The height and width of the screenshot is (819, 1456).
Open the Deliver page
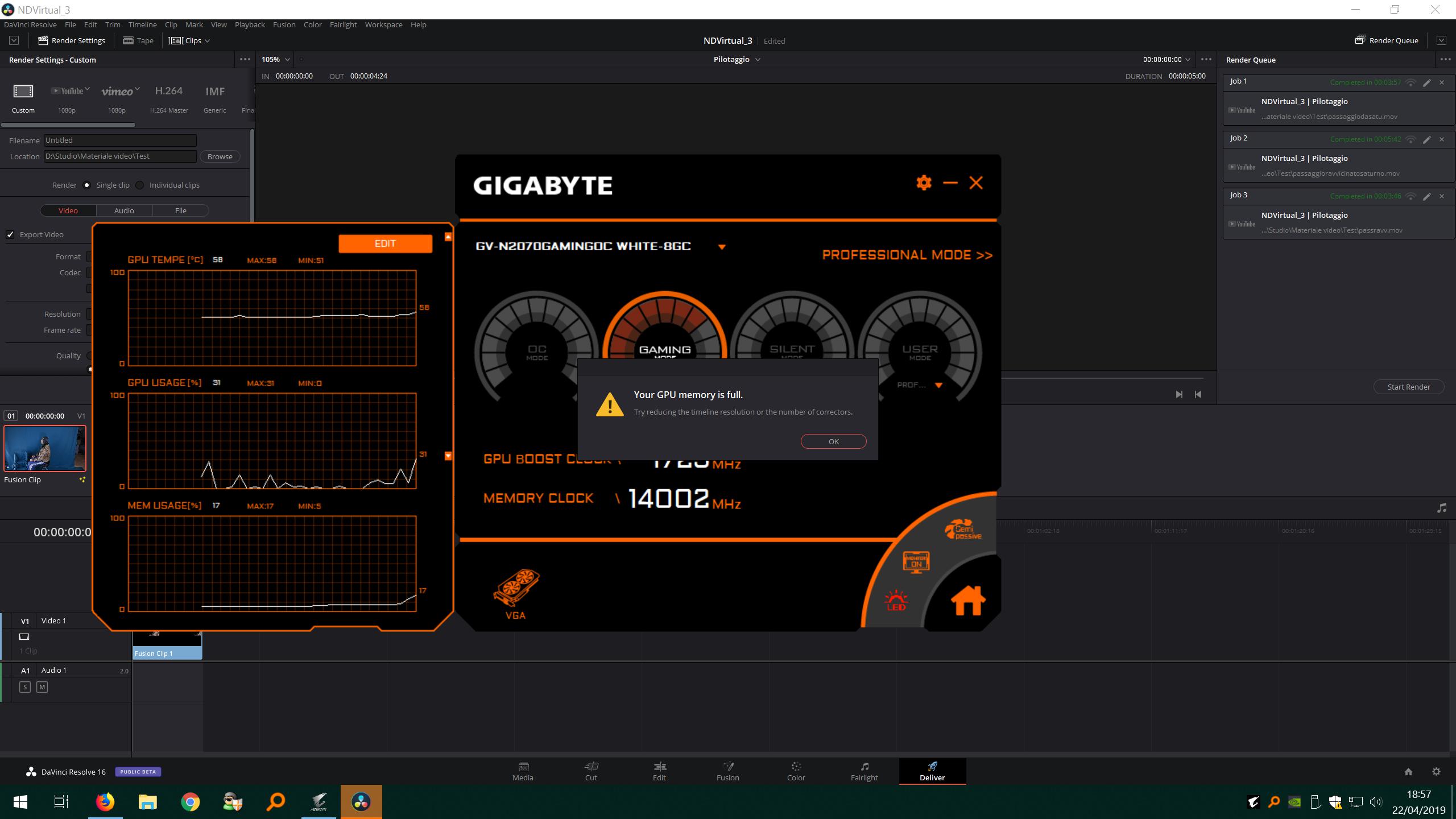coord(932,771)
